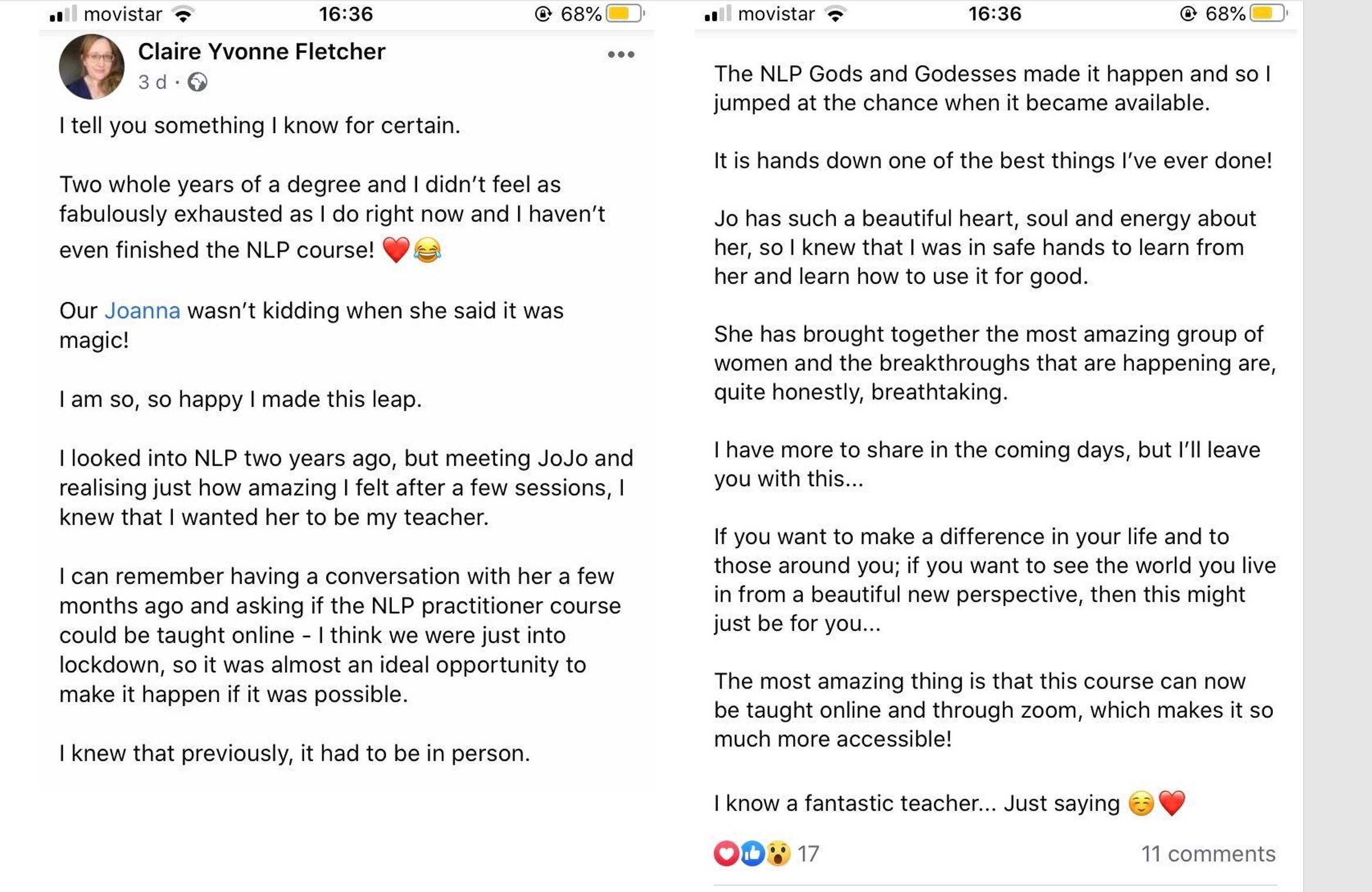Open Claire Yvonne Fletcher's profile name
Viewport: 1372px width, 892px height.
tap(262, 52)
